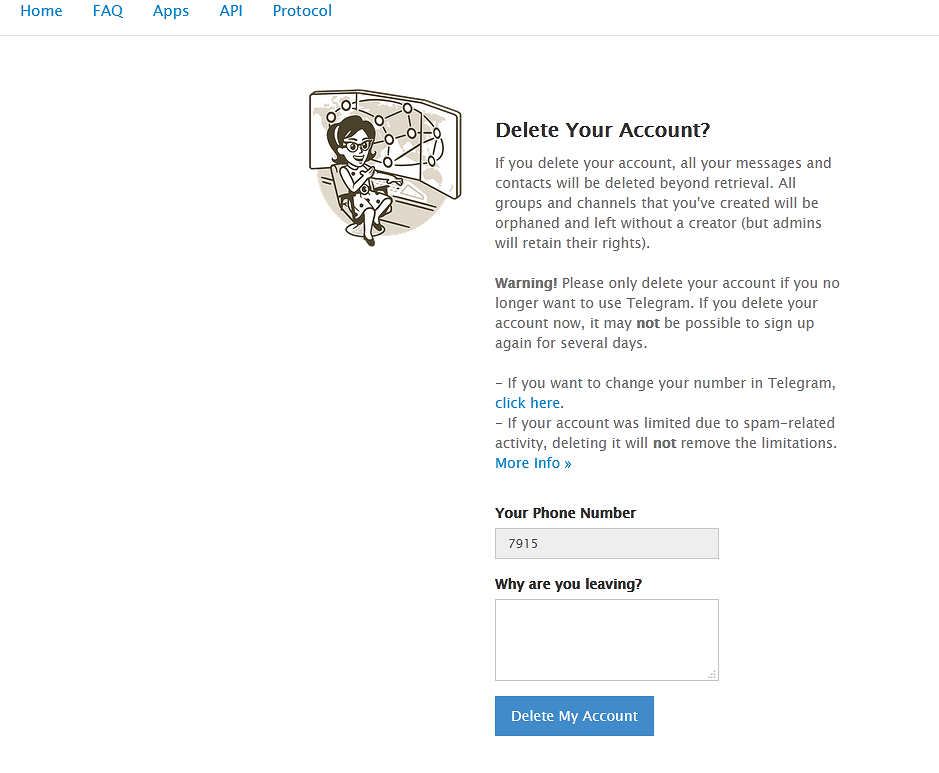Focus the 'Why are you leaving?' text area
Screen dimensions: 939x773
[607, 640]
